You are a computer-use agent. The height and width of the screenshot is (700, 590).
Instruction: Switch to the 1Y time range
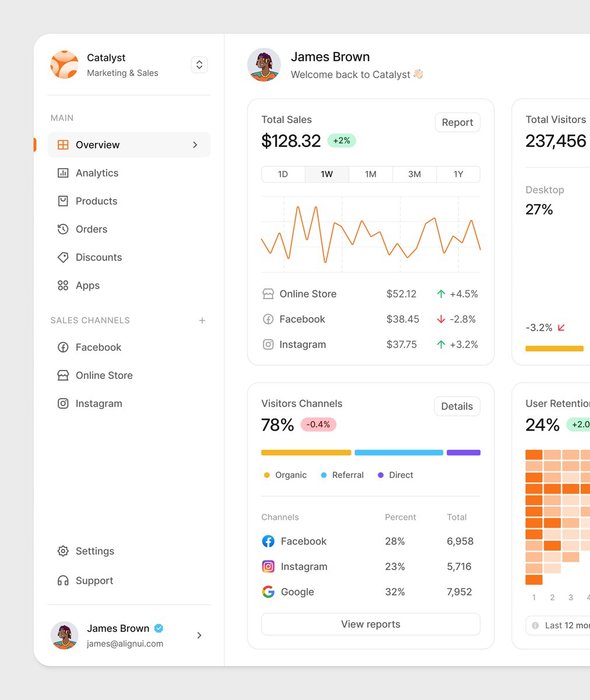point(458,174)
